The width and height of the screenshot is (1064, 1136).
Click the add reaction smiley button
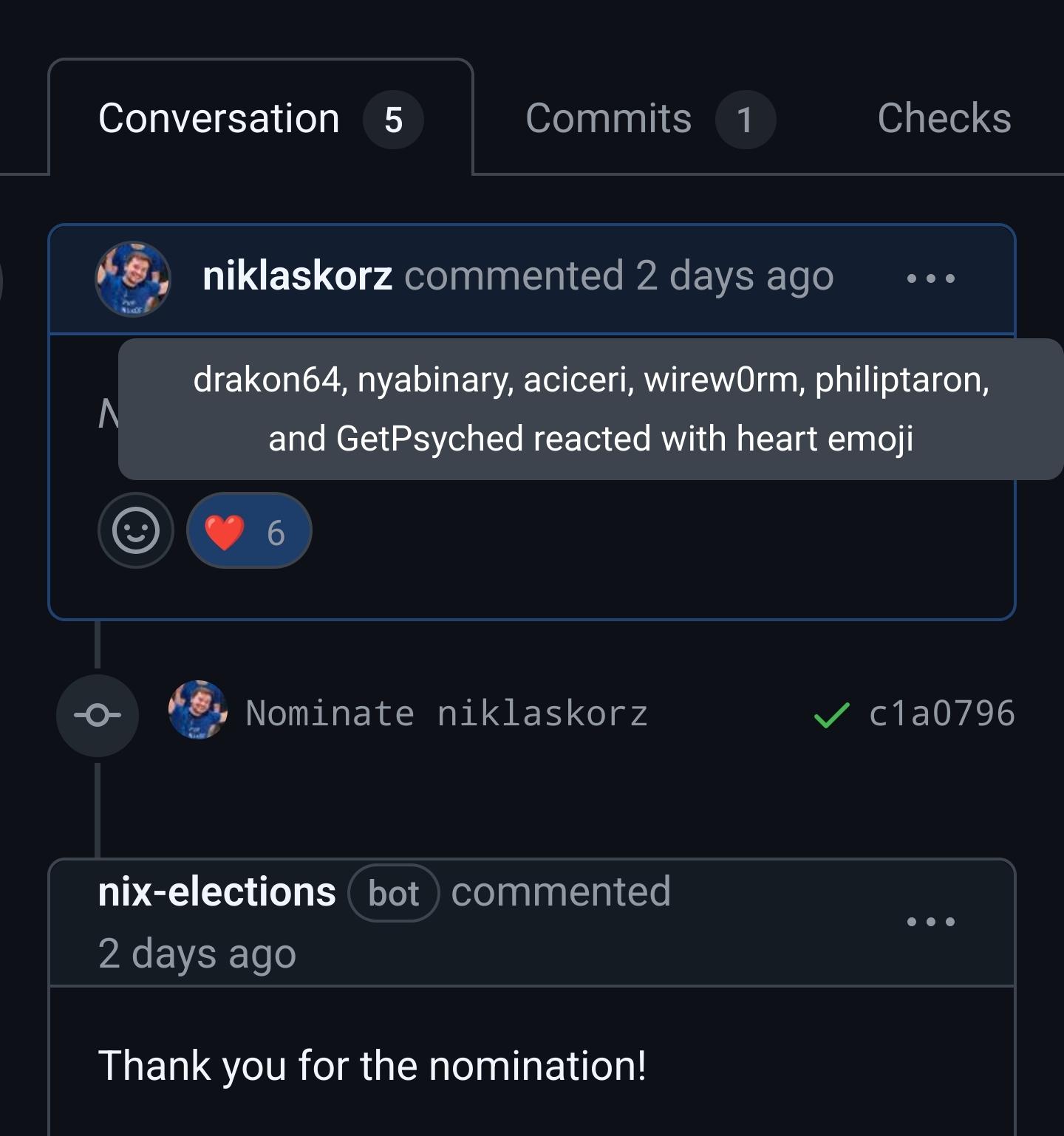(136, 530)
